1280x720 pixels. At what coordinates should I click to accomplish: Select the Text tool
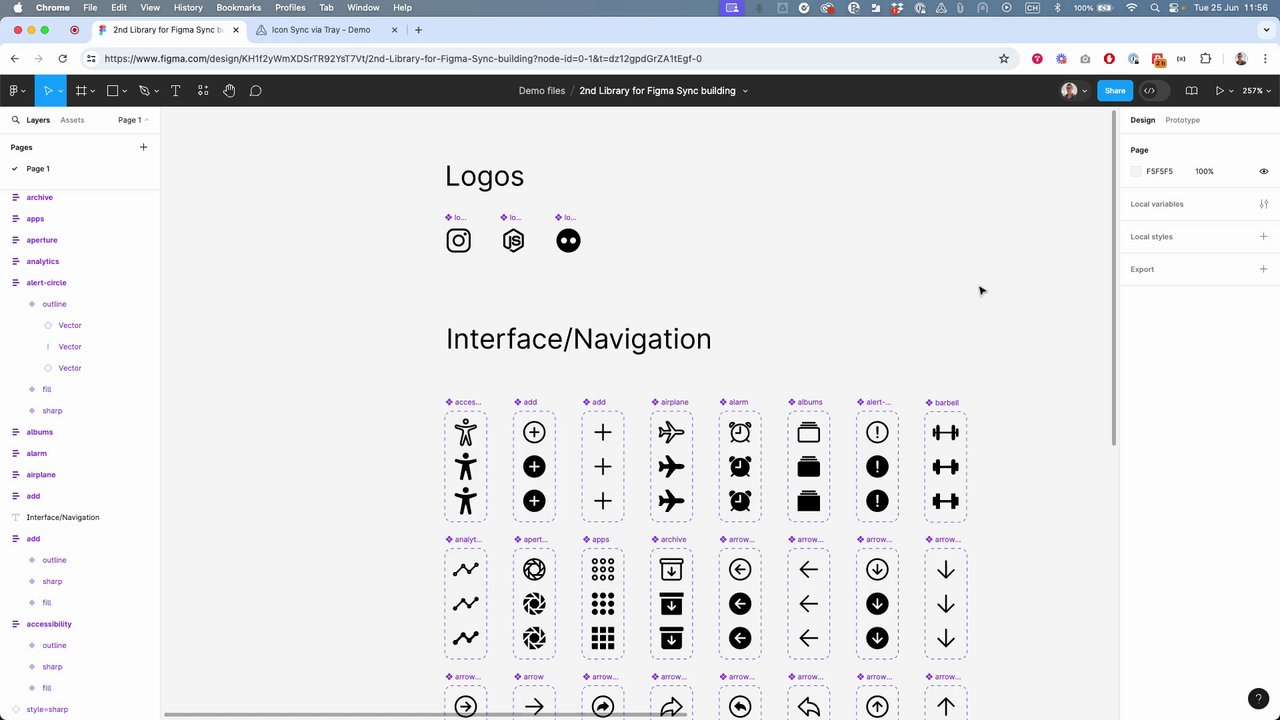(x=175, y=91)
